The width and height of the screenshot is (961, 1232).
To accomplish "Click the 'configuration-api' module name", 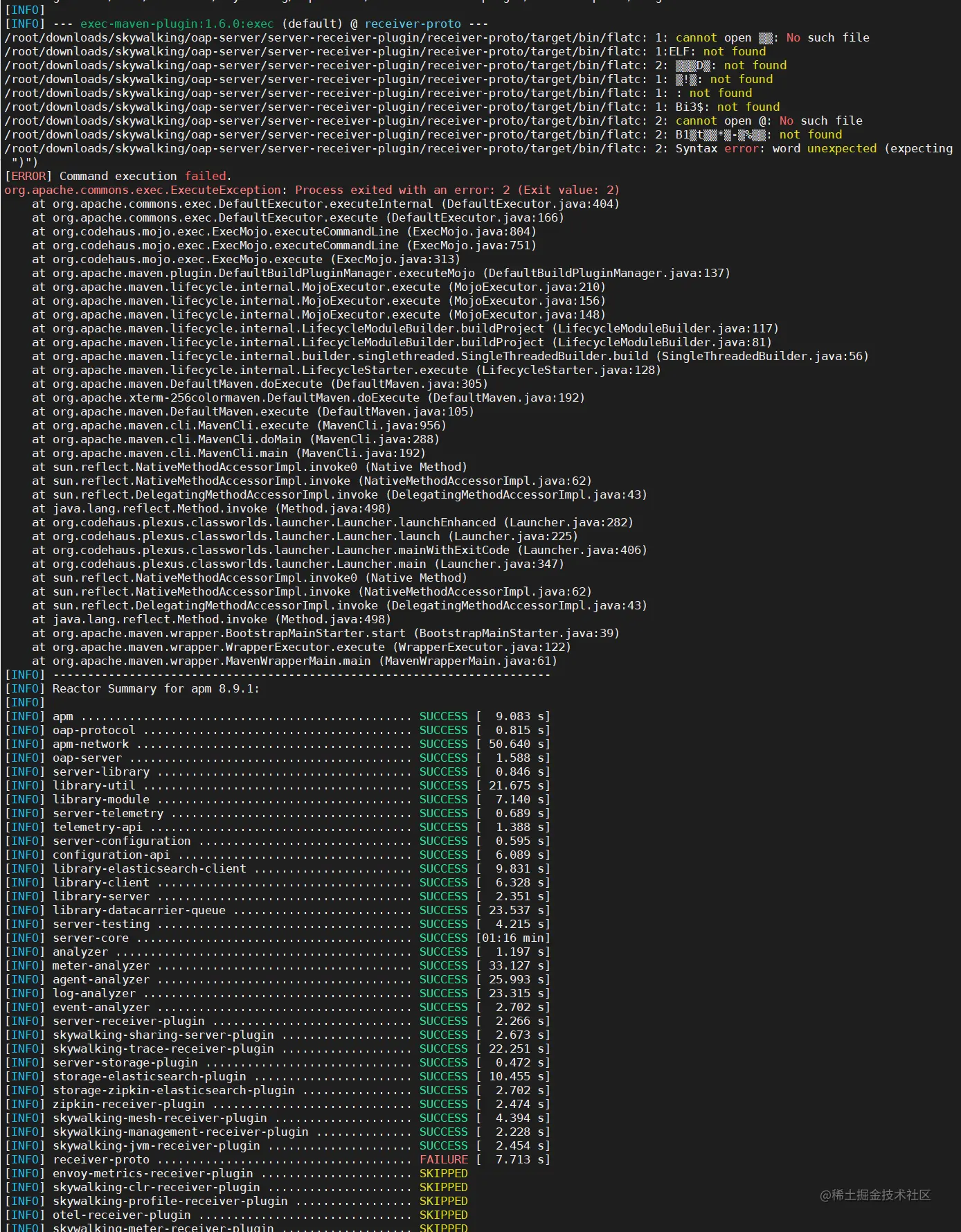I will pyautogui.click(x=111, y=855).
